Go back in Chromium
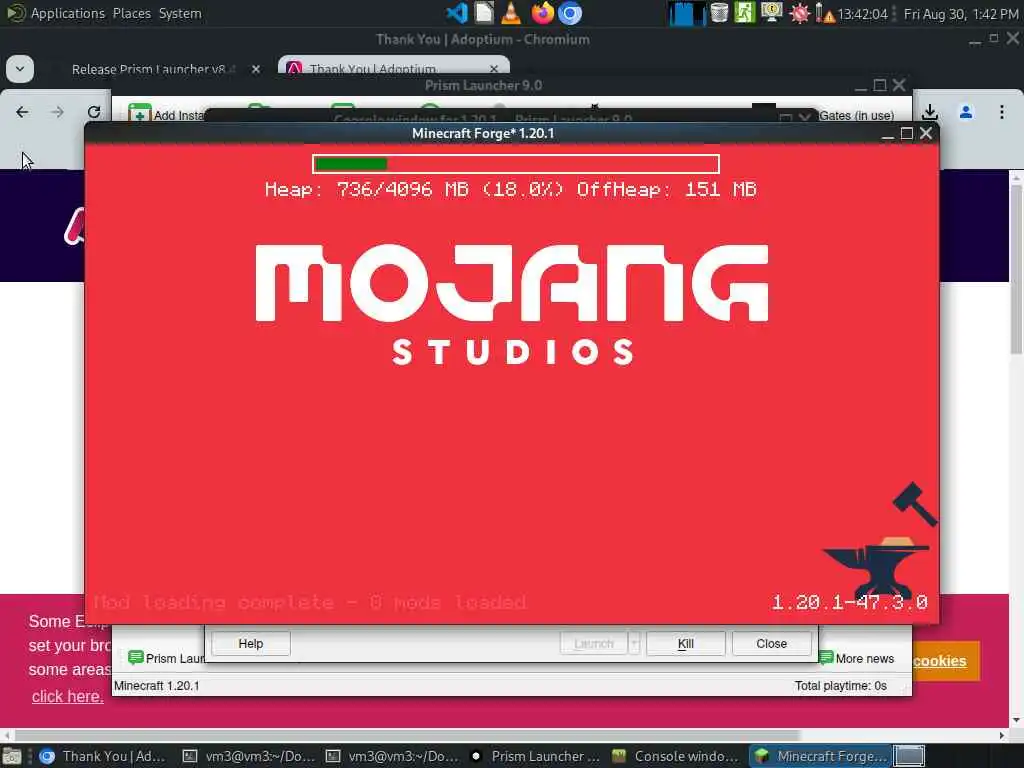 pos(22,112)
